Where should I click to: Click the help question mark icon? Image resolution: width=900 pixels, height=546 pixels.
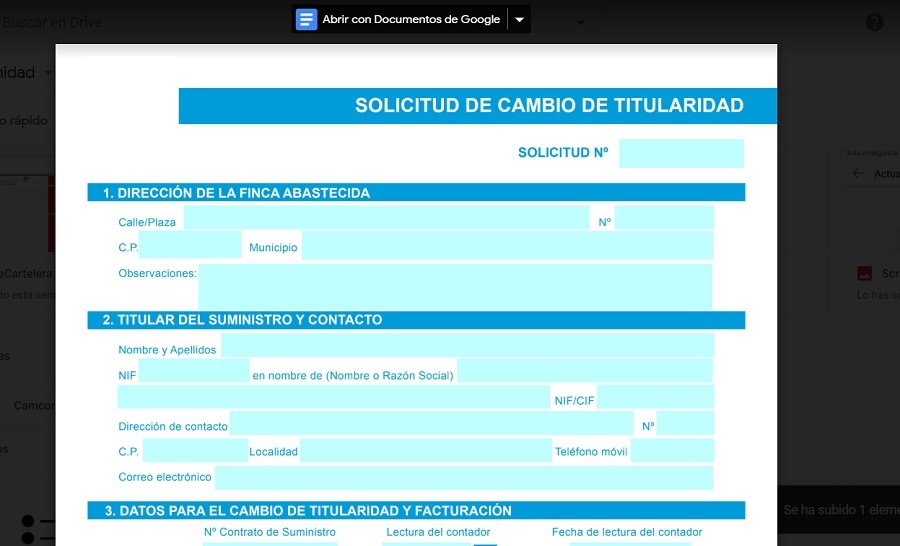click(874, 22)
